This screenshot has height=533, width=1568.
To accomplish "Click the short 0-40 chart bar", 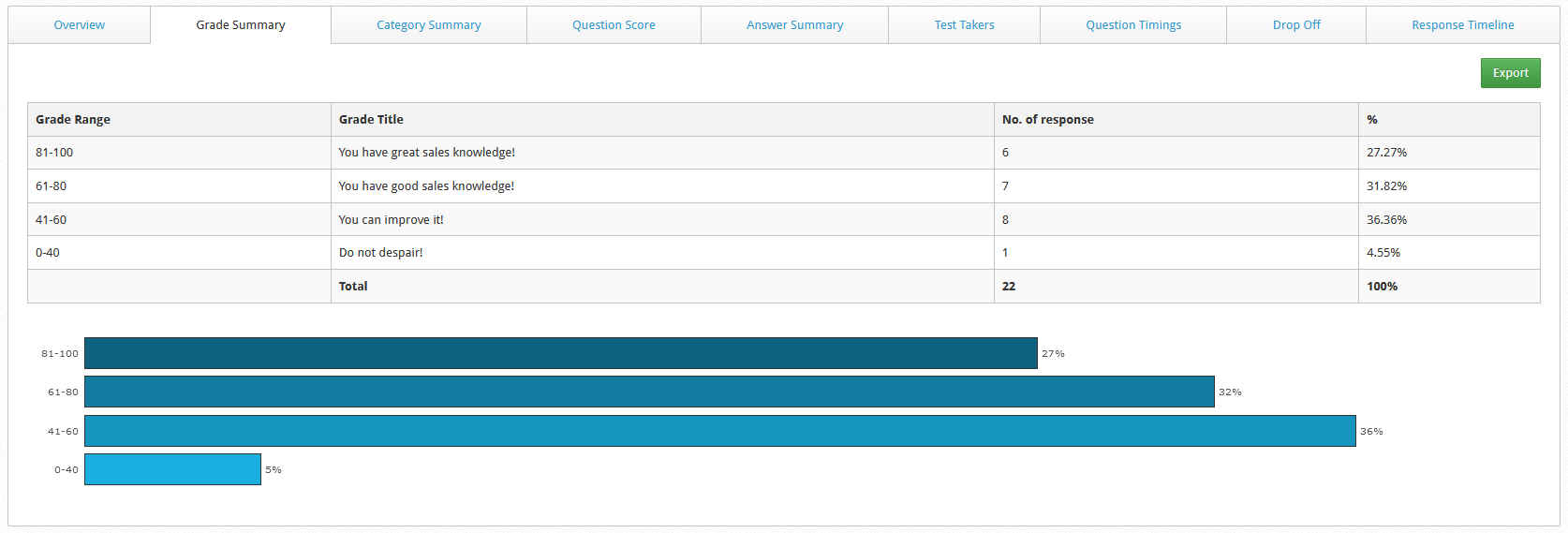I will [x=172, y=469].
